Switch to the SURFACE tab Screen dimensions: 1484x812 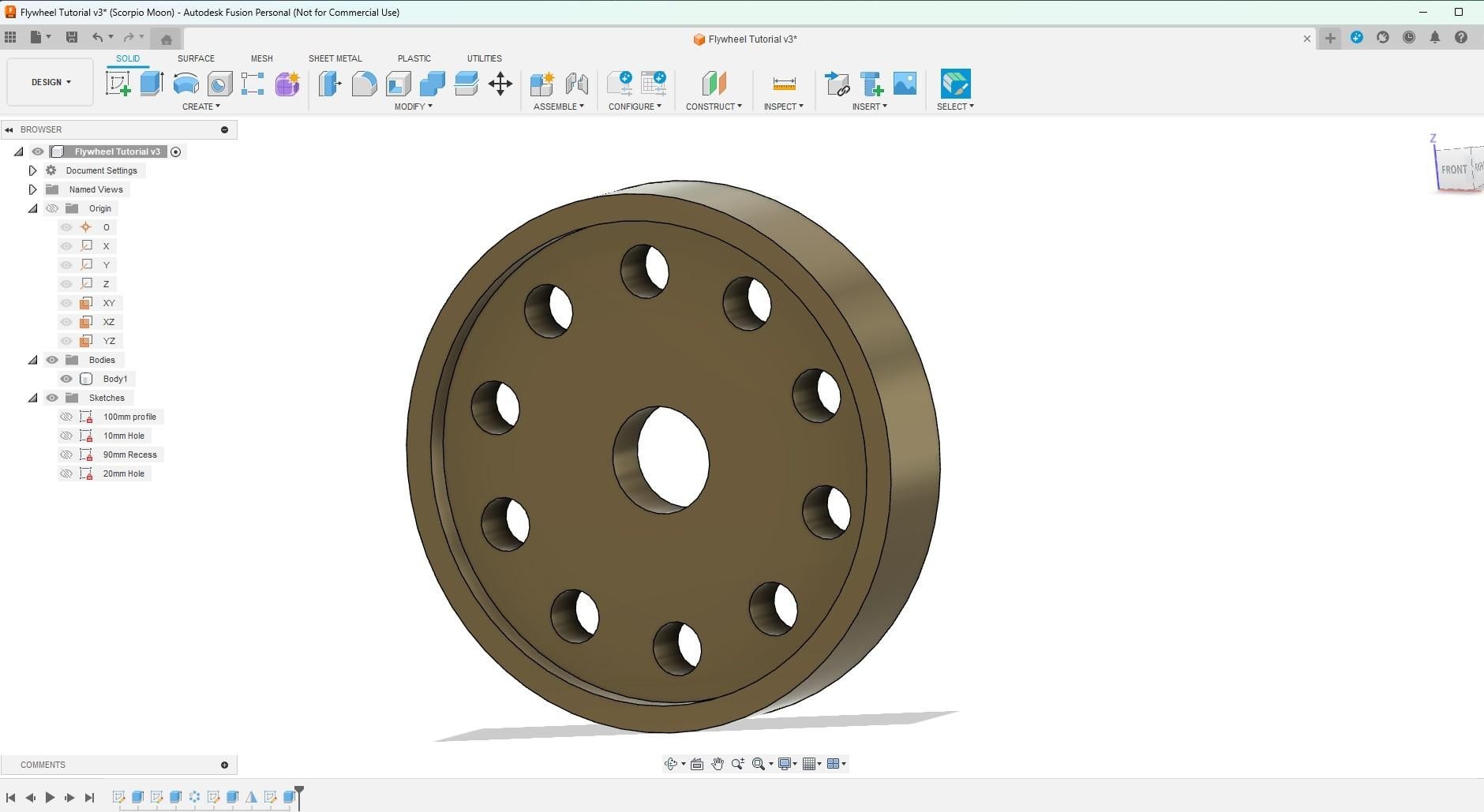[x=196, y=58]
